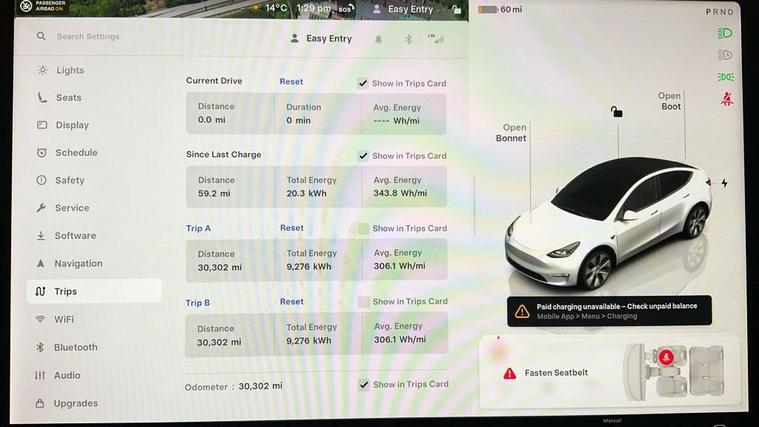
Task: Tap Open Boot label
Action: click(669, 101)
